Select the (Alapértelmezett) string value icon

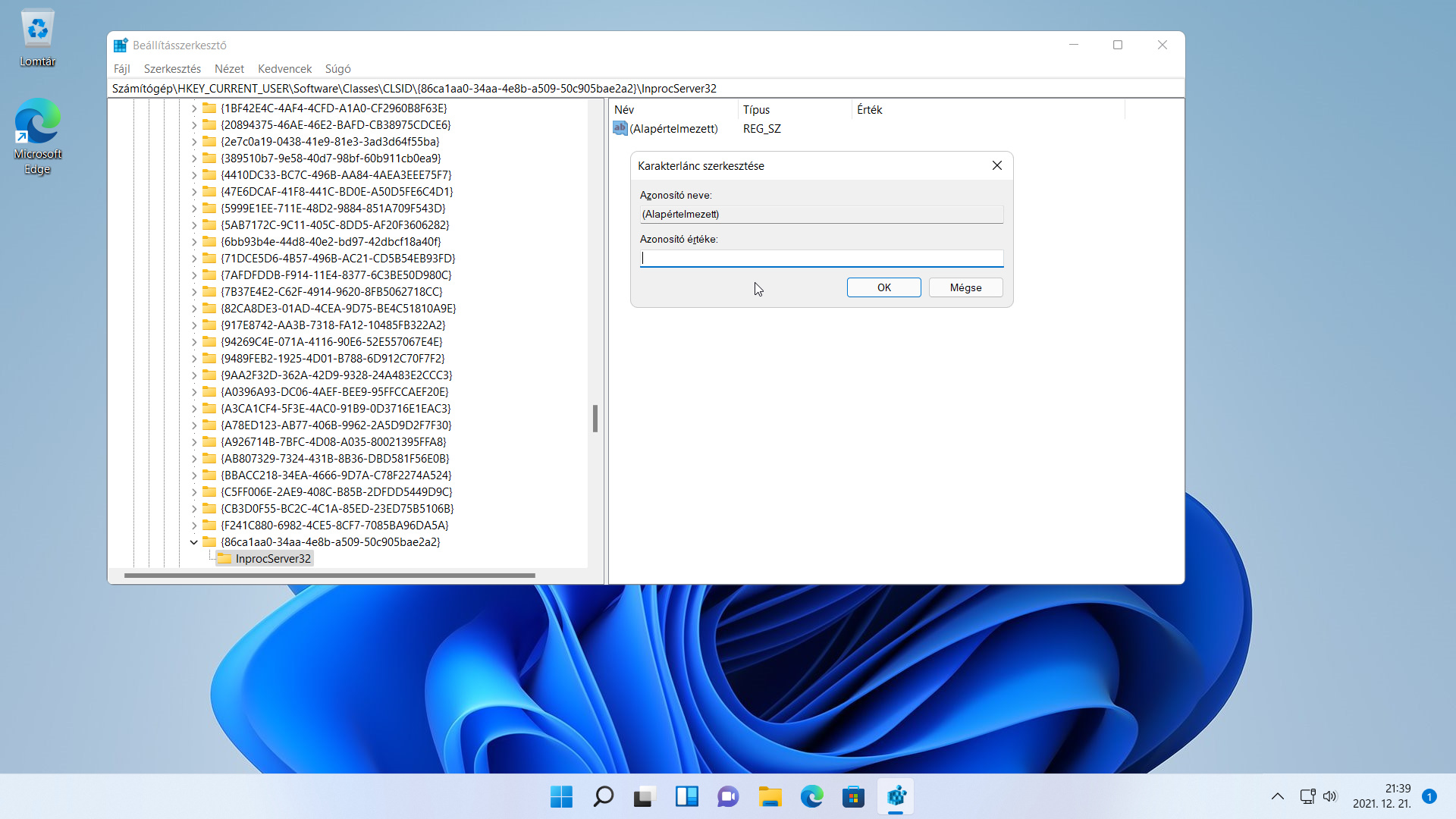pos(620,128)
